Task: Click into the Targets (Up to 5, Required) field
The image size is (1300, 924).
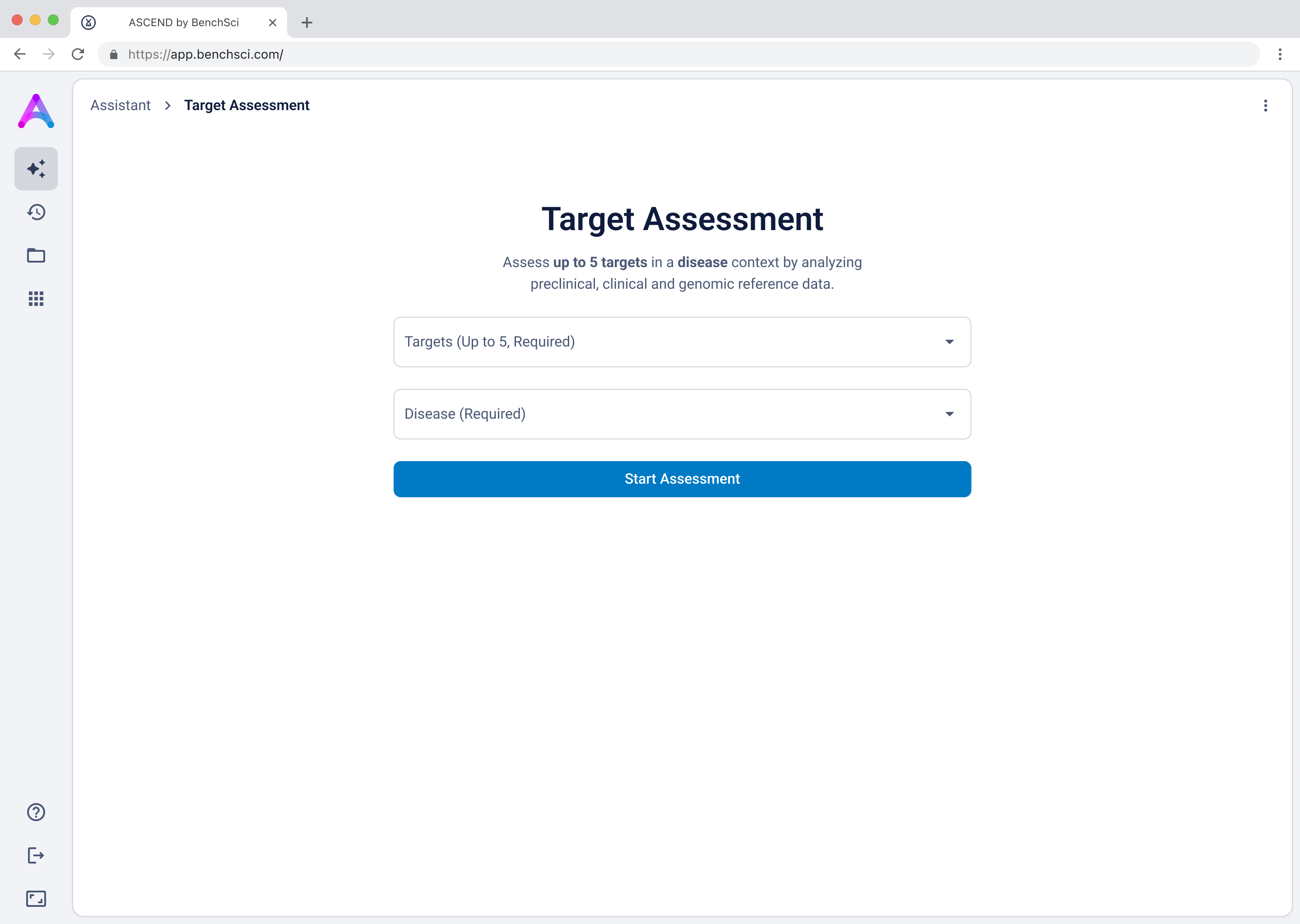Action: tap(682, 342)
